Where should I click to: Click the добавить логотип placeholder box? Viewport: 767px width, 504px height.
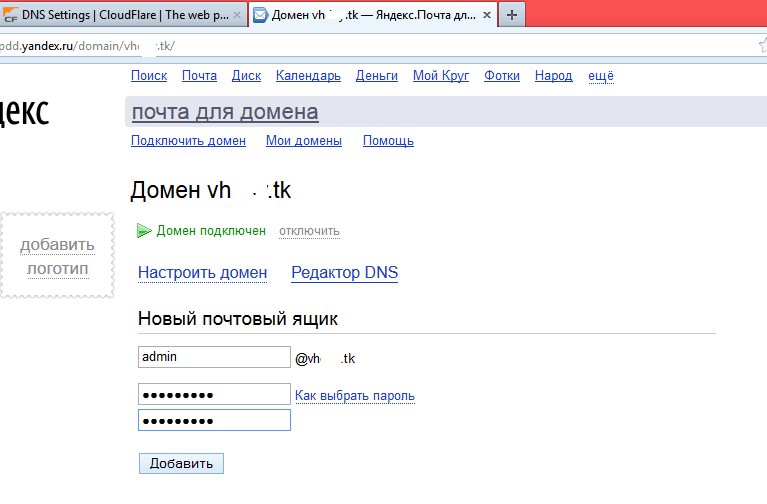click(x=57, y=256)
